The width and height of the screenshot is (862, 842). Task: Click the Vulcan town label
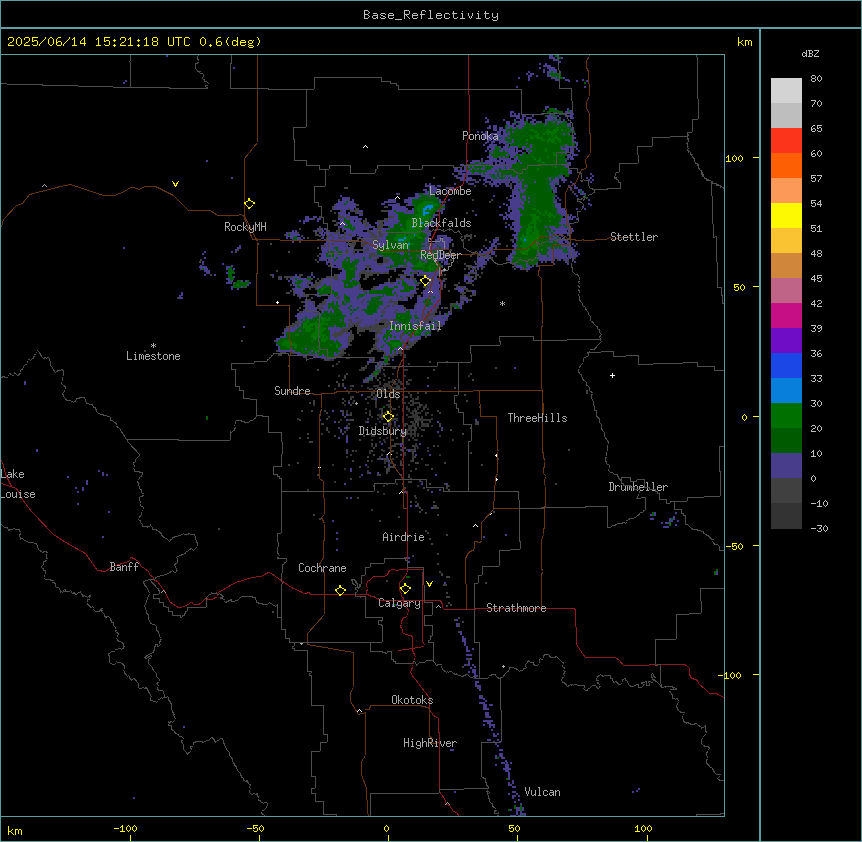click(543, 792)
